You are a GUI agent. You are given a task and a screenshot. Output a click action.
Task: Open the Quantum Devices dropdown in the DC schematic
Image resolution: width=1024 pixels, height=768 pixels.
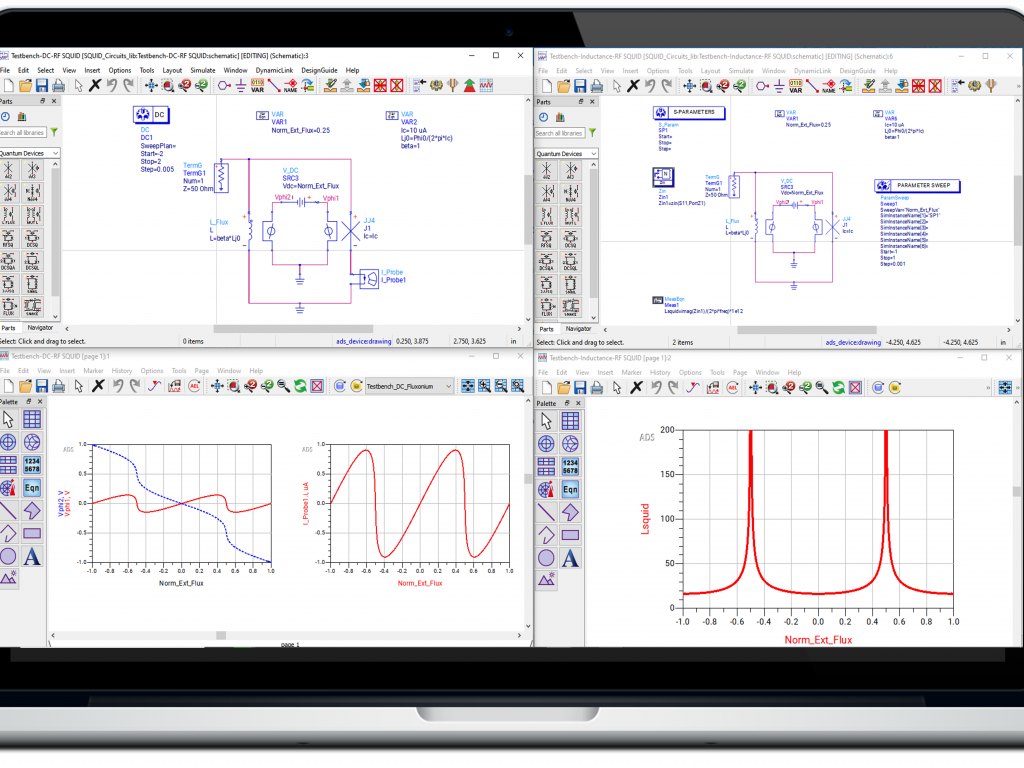coord(30,153)
